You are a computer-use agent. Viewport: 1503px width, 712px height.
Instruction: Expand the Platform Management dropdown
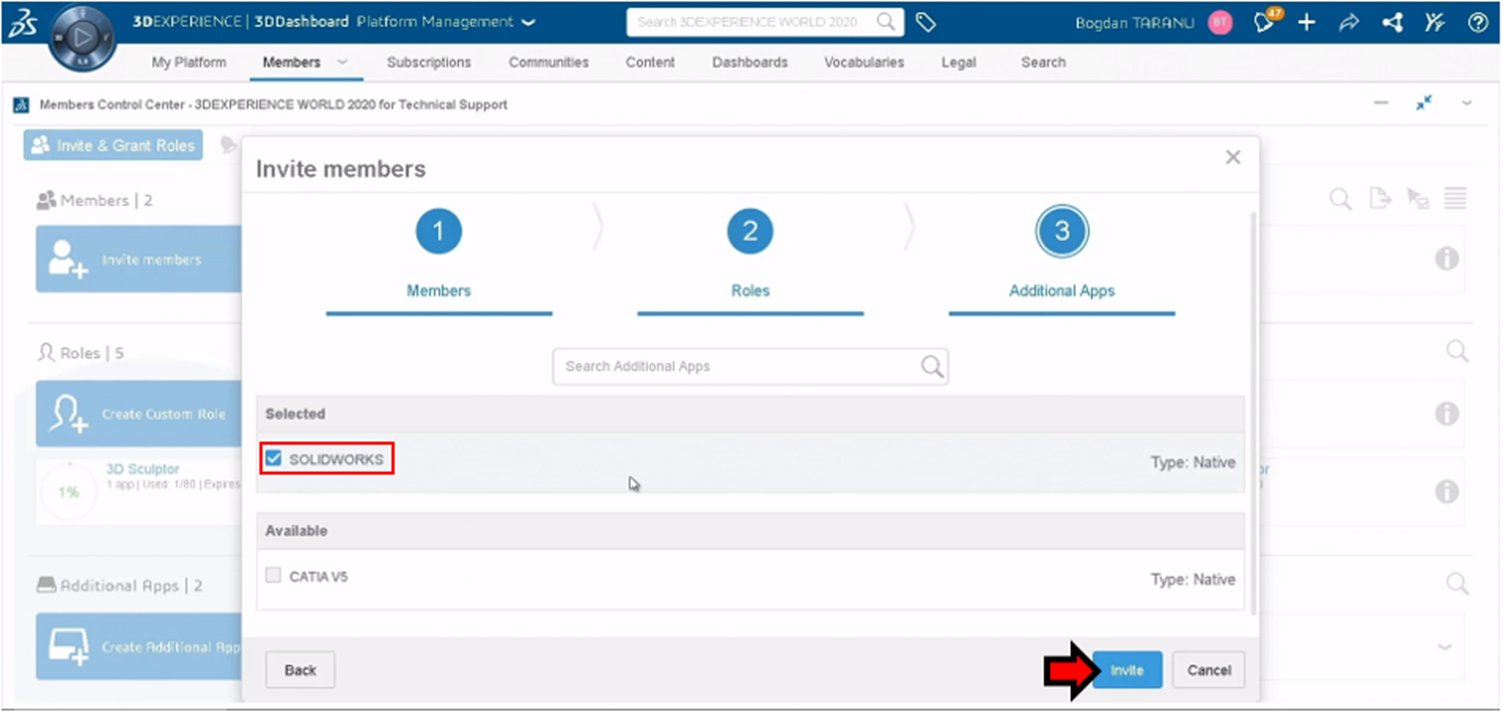[529, 22]
